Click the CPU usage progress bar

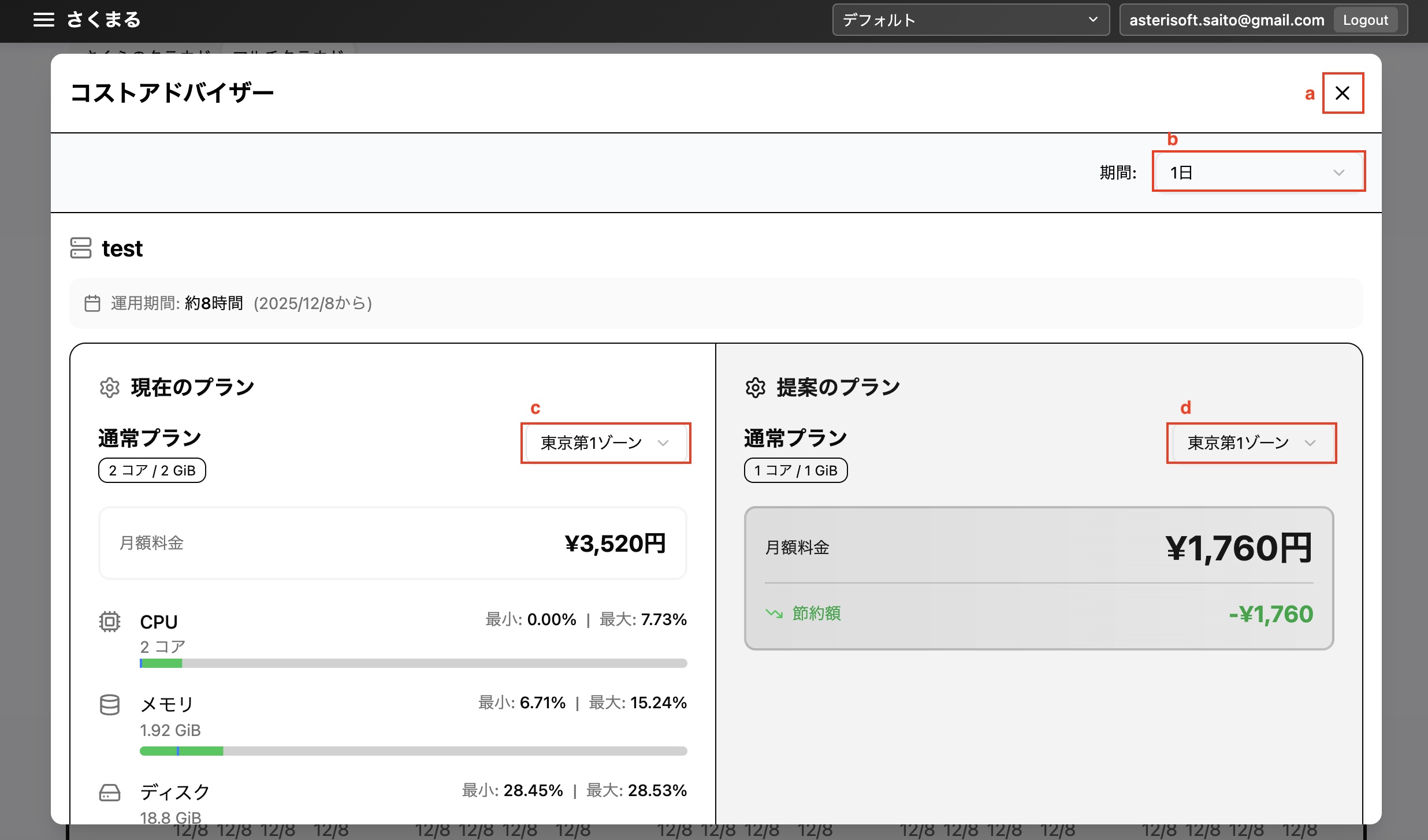click(414, 663)
